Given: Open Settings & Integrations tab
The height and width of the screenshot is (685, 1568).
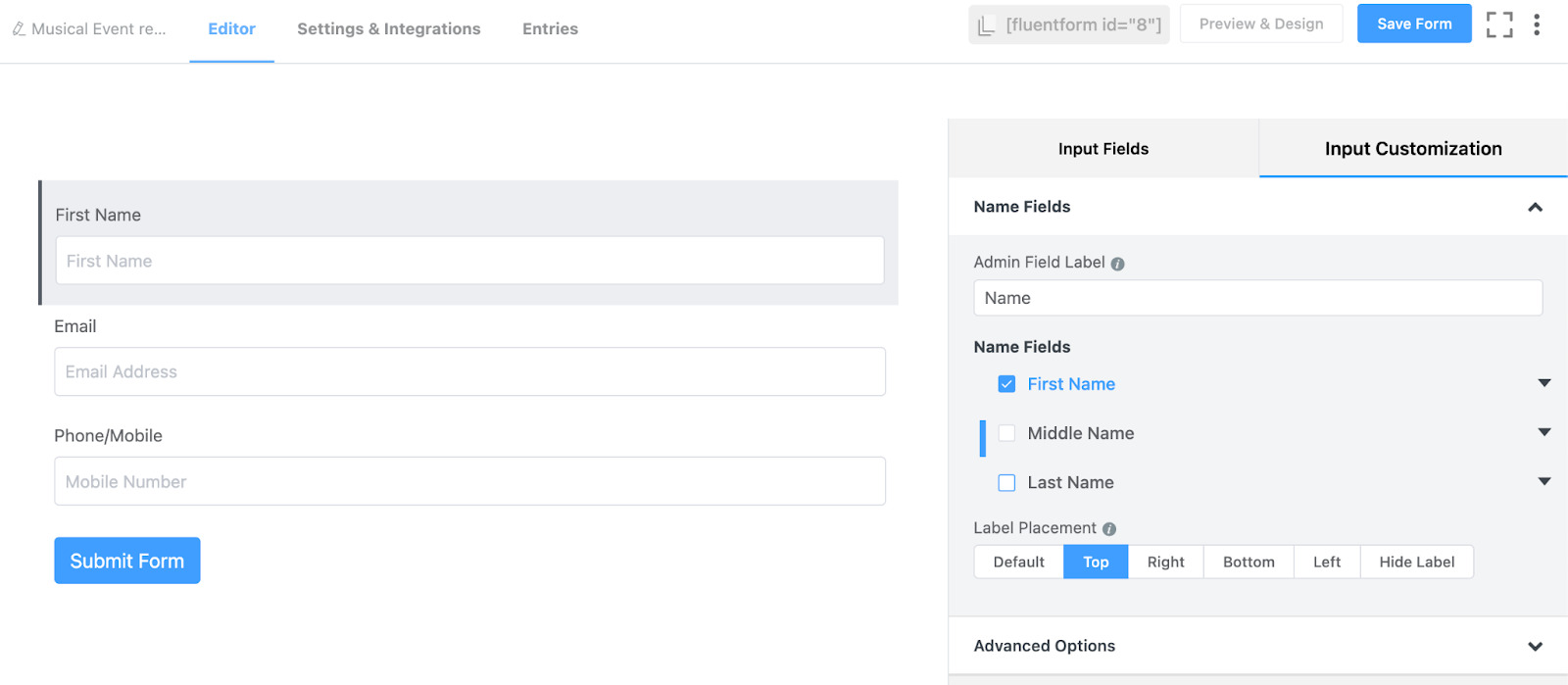Looking at the screenshot, I should 389,29.
